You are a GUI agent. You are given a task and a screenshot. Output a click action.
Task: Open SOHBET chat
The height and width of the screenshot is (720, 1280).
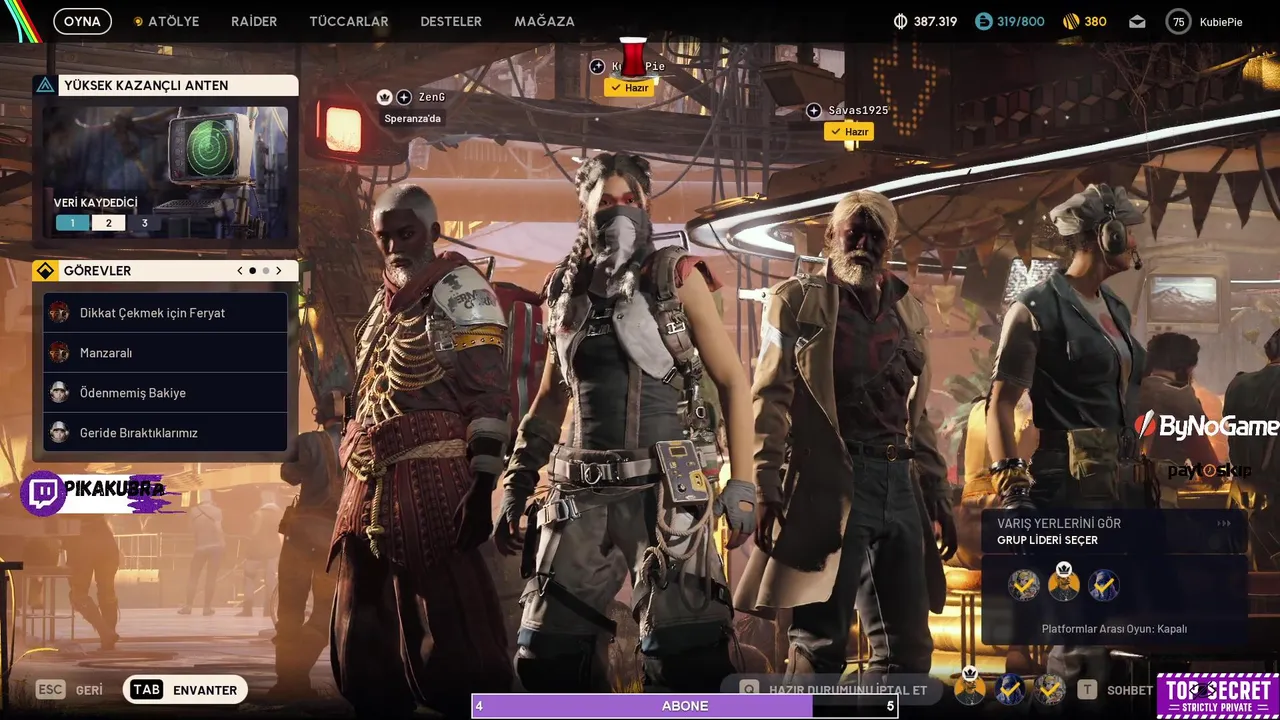coord(1130,690)
